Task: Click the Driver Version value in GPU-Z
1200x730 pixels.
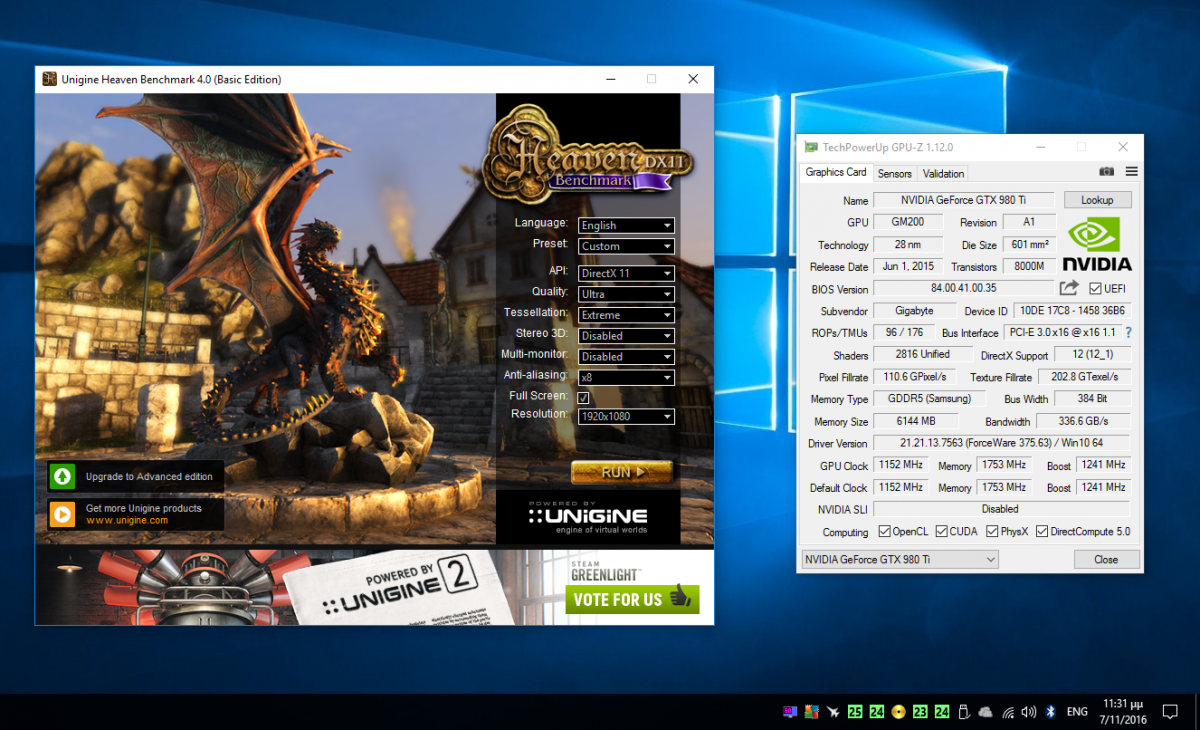Action: 1002,443
